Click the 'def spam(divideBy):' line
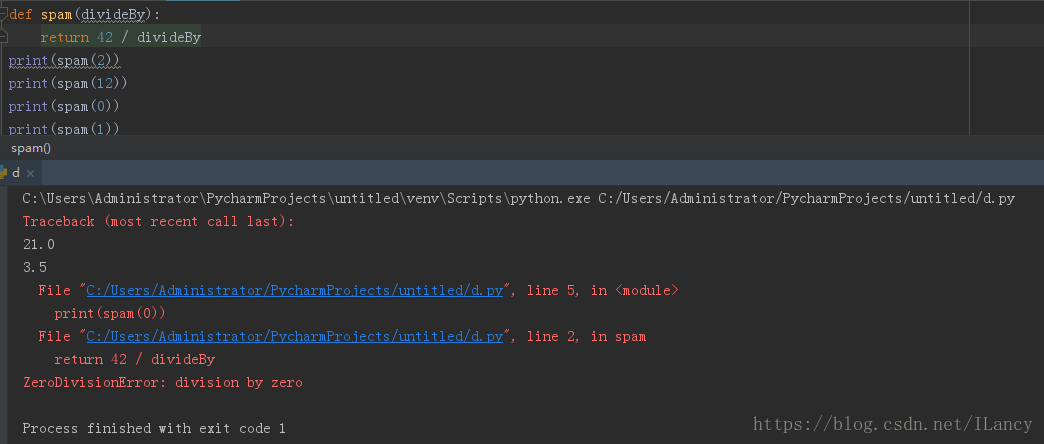Screen dimensions: 1044x444 [85, 15]
